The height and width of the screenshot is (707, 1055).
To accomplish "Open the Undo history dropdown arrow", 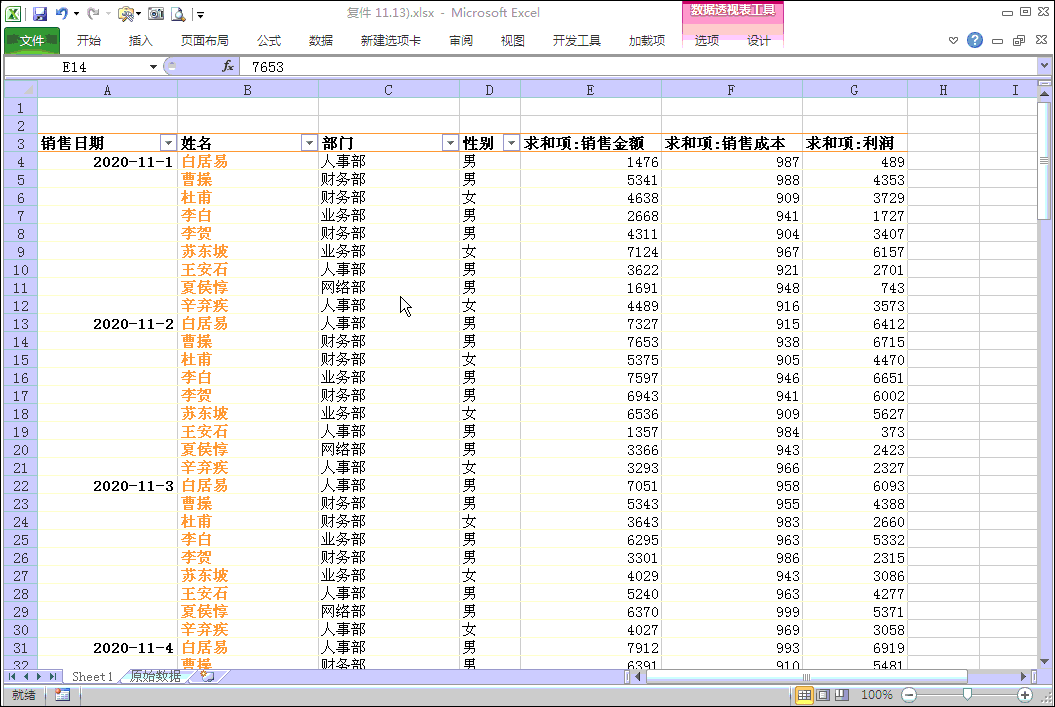I will (76, 13).
